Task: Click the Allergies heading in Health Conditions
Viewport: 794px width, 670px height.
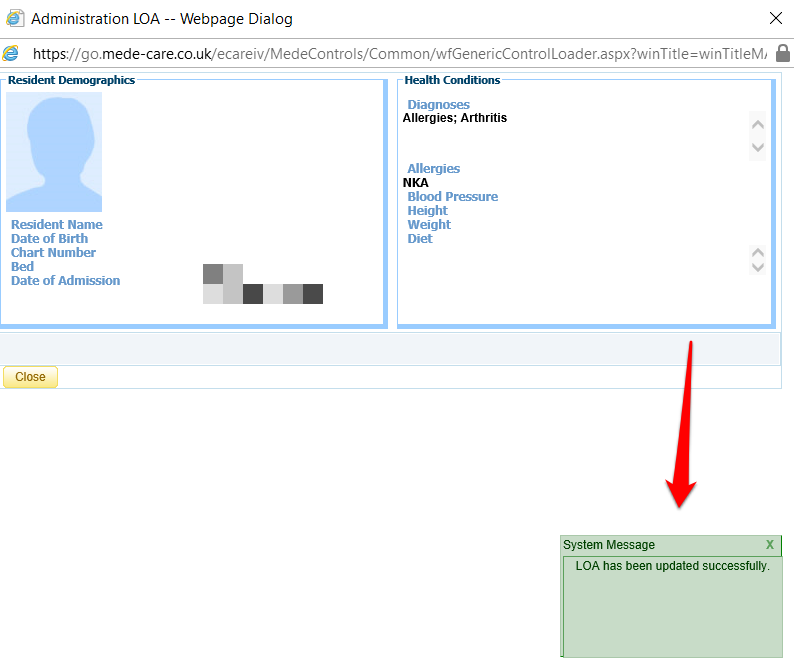Action: 433,169
